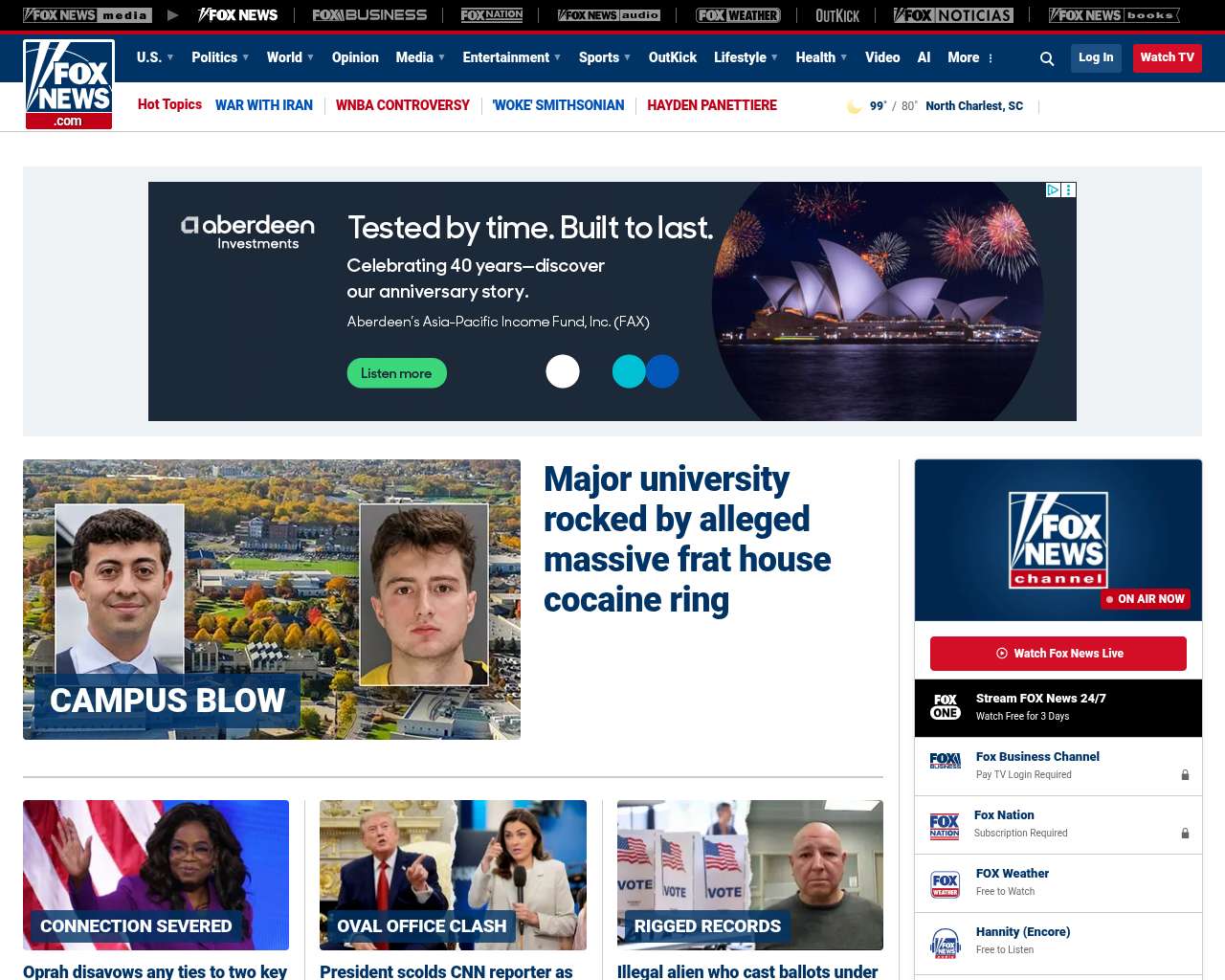Click the Fox Nation logo in the sidebar

click(945, 825)
